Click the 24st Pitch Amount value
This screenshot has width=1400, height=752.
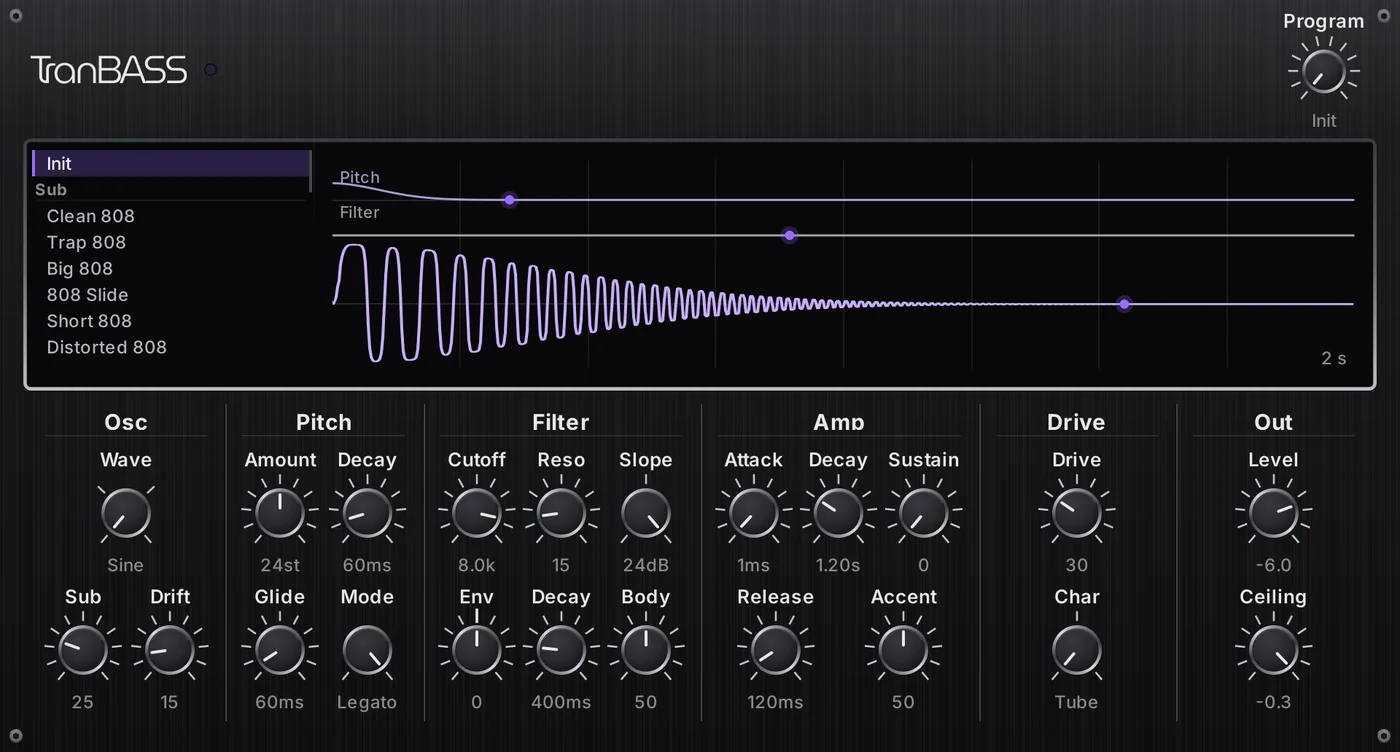(280, 565)
